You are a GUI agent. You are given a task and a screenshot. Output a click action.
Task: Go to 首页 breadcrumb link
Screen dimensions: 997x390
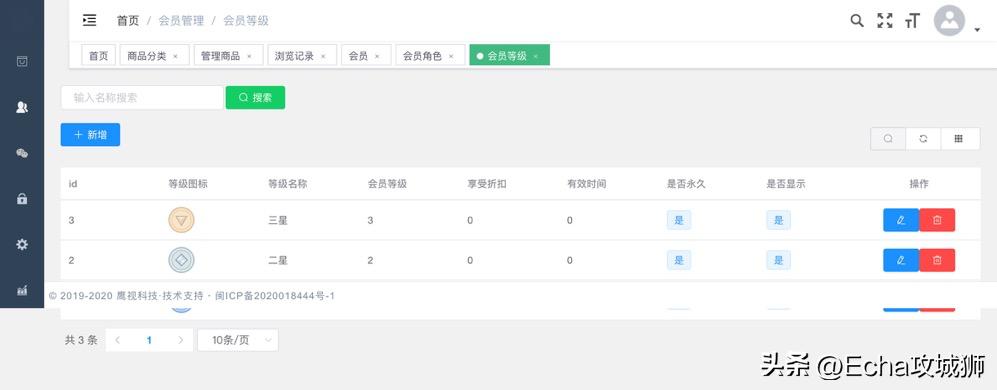pos(127,20)
